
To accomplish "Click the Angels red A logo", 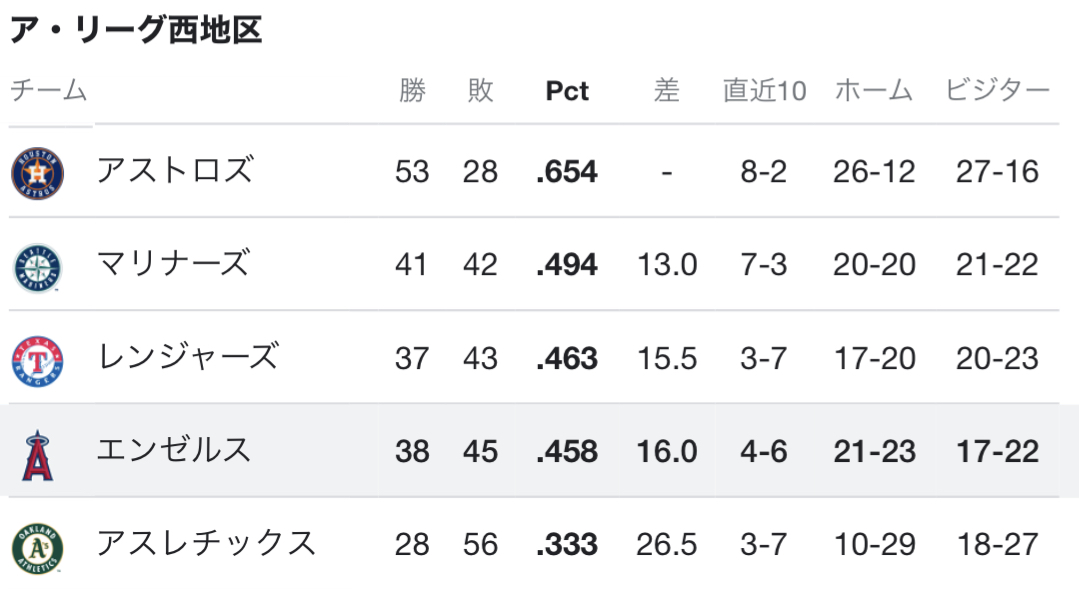I will click(x=38, y=455).
